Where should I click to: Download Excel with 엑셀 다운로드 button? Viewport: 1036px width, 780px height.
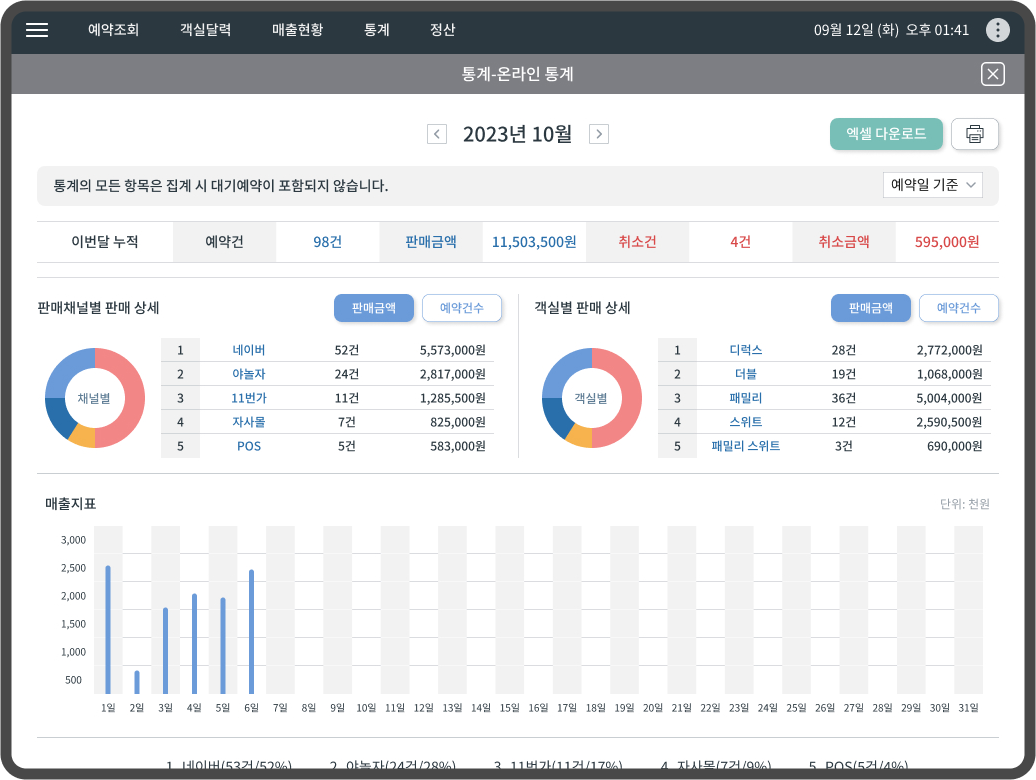(x=886, y=134)
